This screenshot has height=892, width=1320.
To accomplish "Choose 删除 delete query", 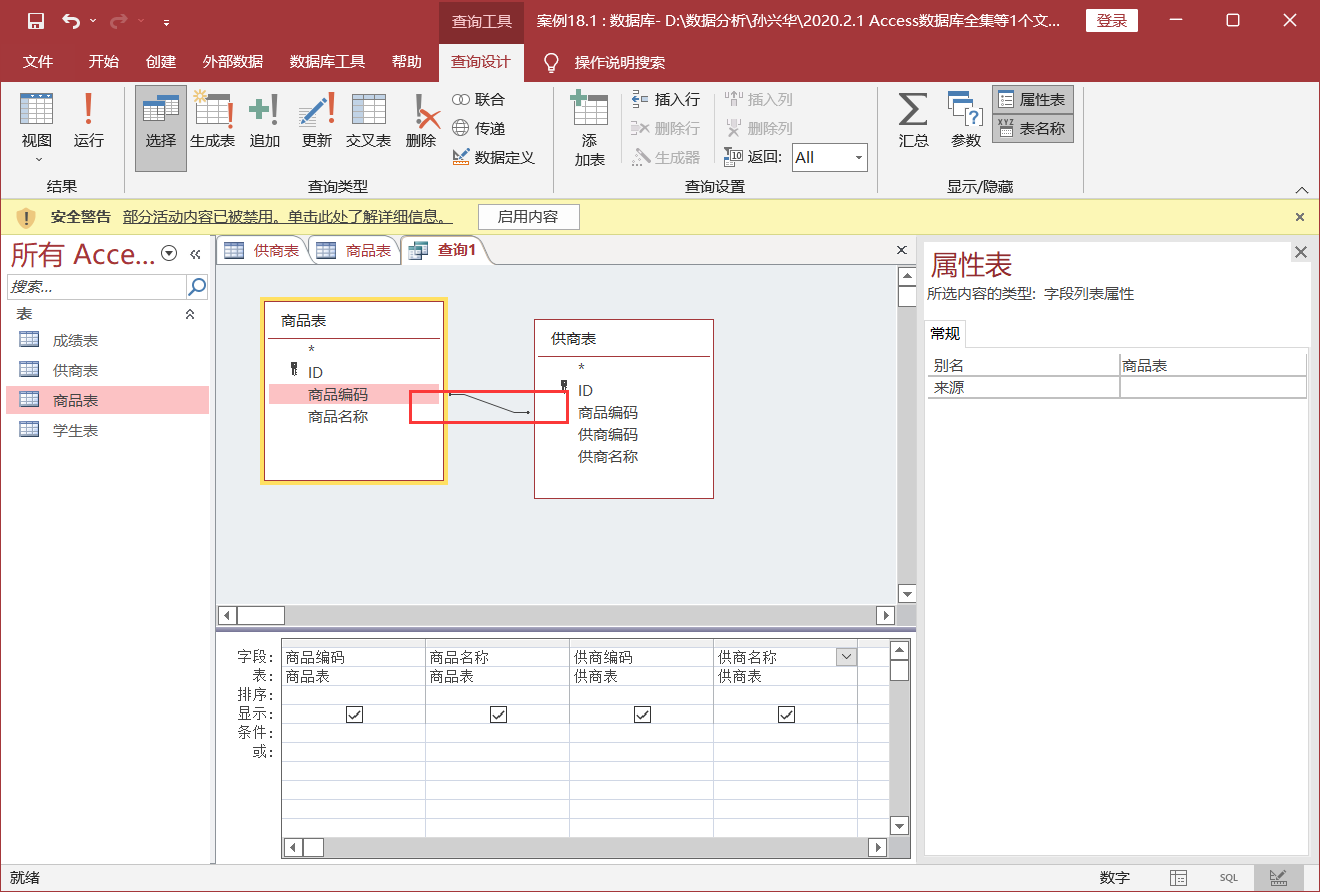I will [421, 122].
